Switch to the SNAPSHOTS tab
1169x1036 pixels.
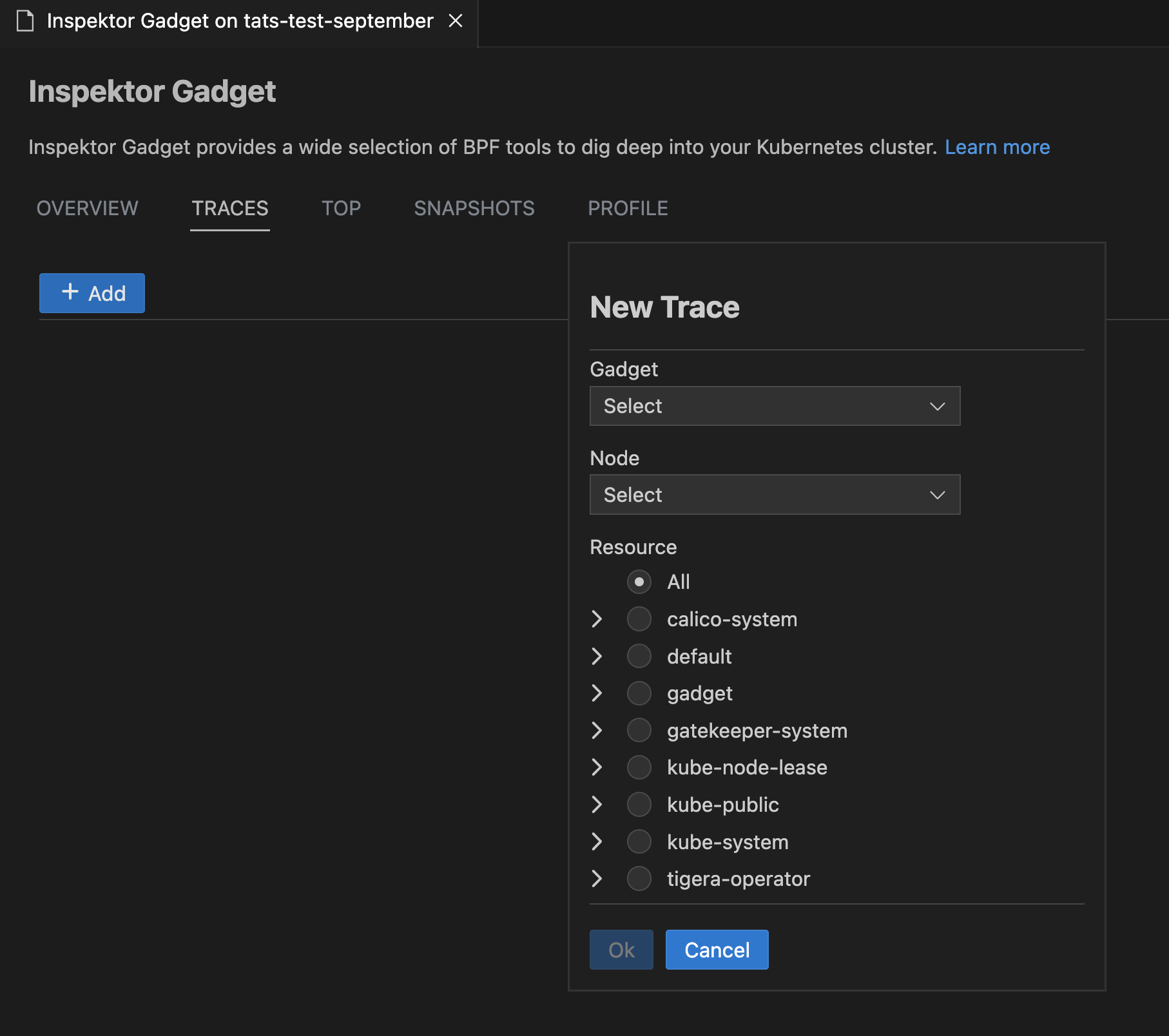(x=474, y=208)
